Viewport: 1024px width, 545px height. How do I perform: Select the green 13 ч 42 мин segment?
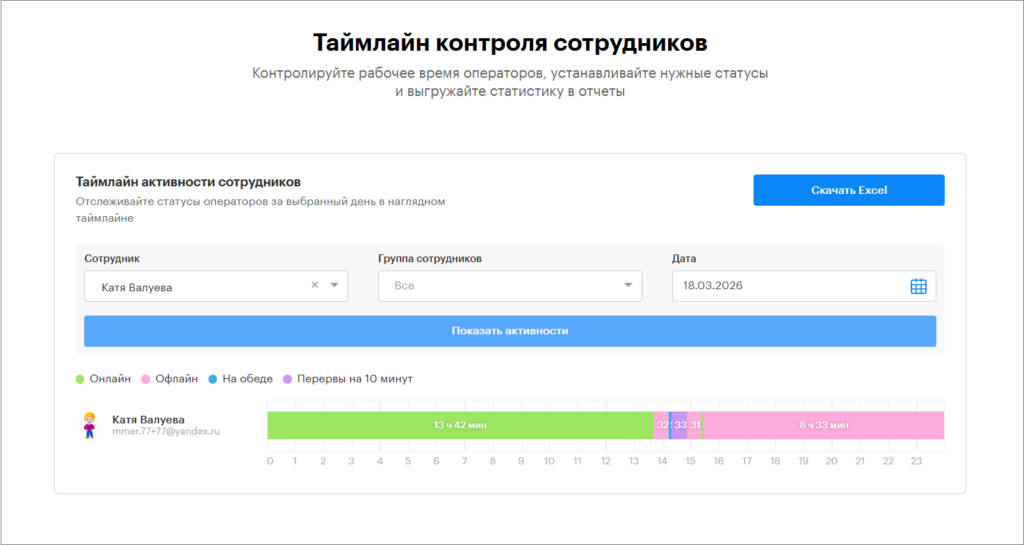(460, 425)
